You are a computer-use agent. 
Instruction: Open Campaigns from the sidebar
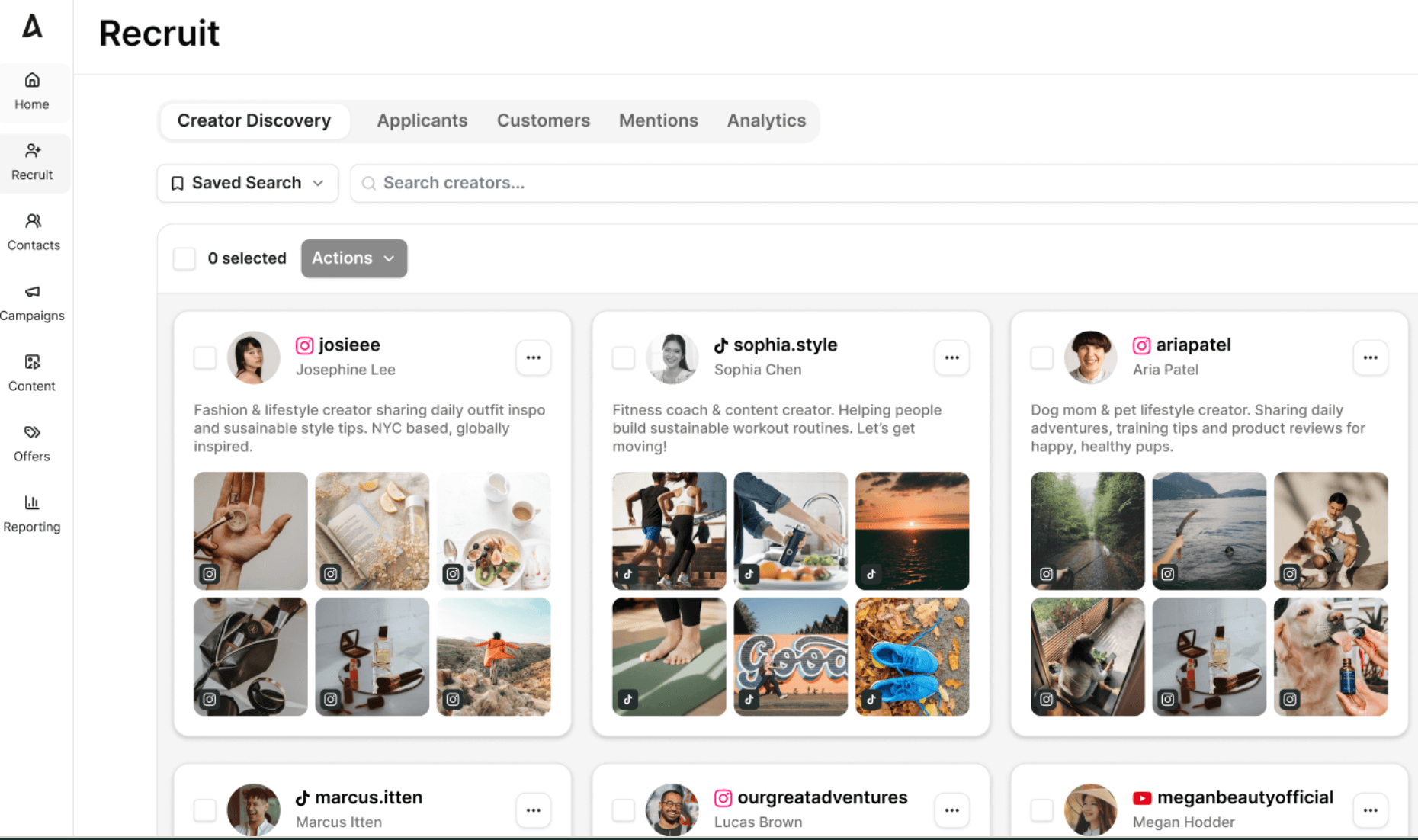32,303
